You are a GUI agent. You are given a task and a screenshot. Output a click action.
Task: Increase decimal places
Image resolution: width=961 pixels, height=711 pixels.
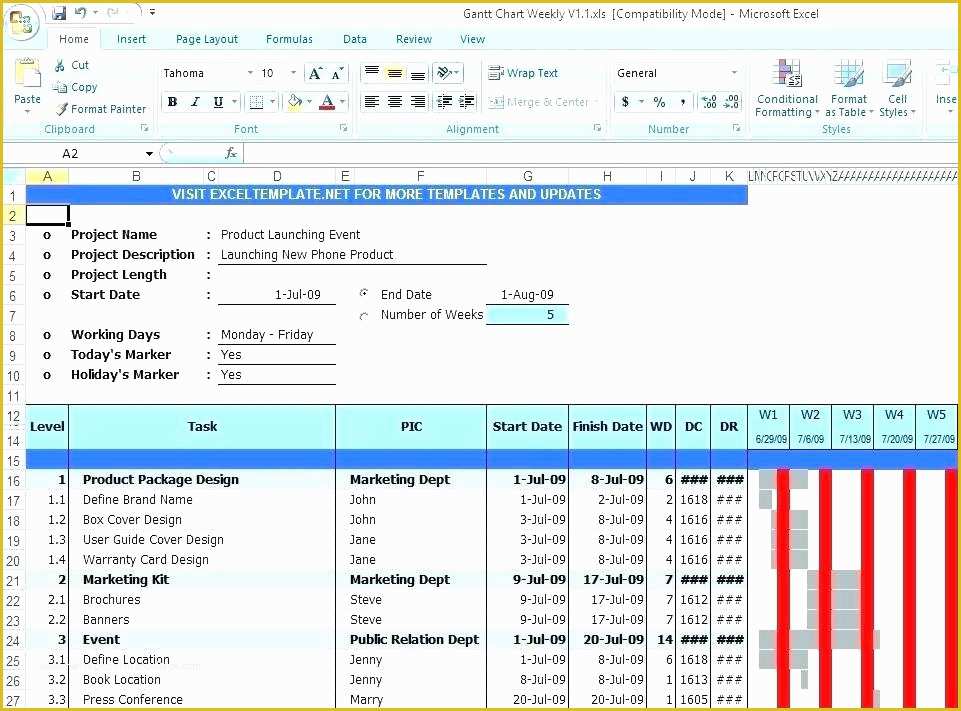pyautogui.click(x=709, y=102)
